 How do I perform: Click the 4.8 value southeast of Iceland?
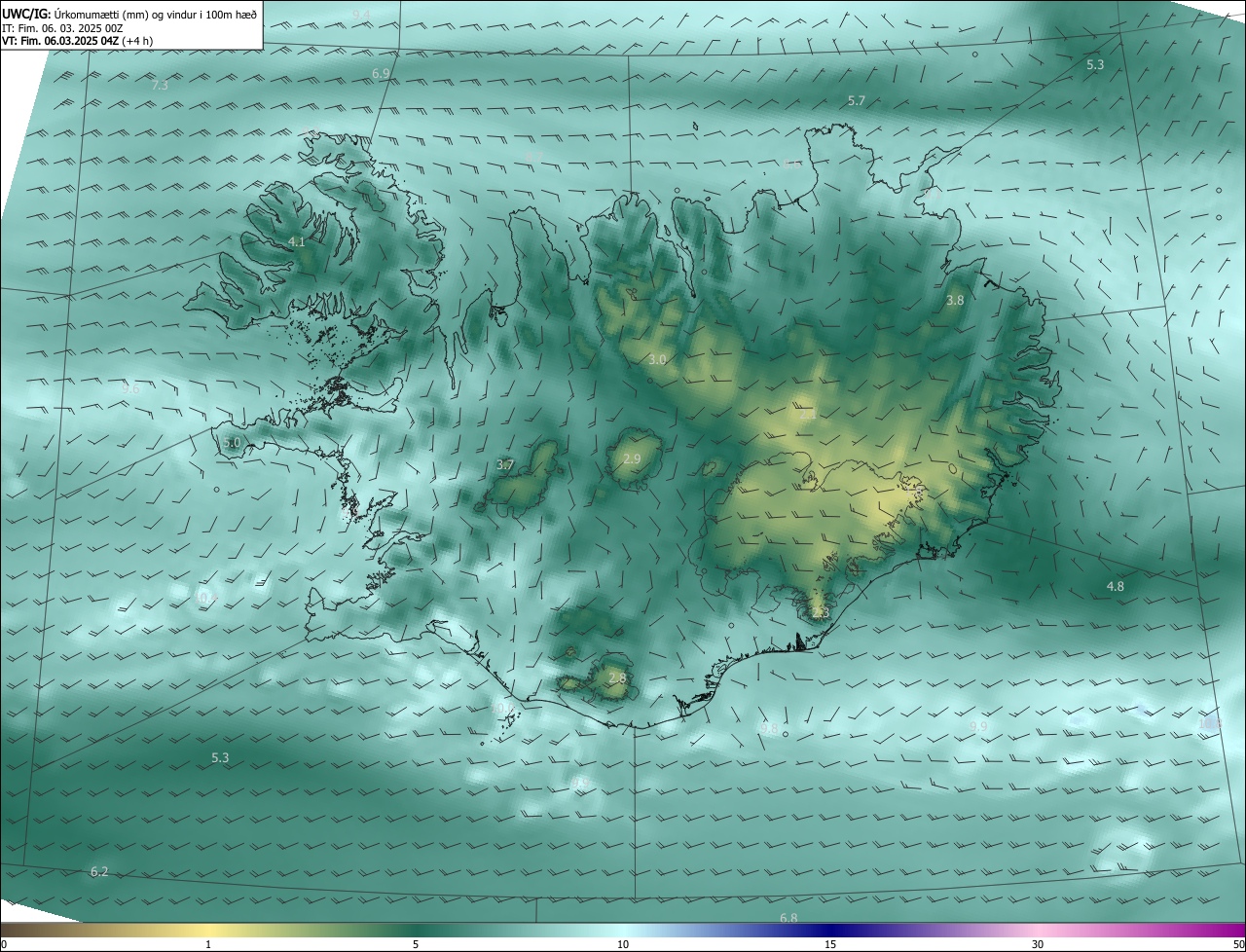pyautogui.click(x=1115, y=586)
